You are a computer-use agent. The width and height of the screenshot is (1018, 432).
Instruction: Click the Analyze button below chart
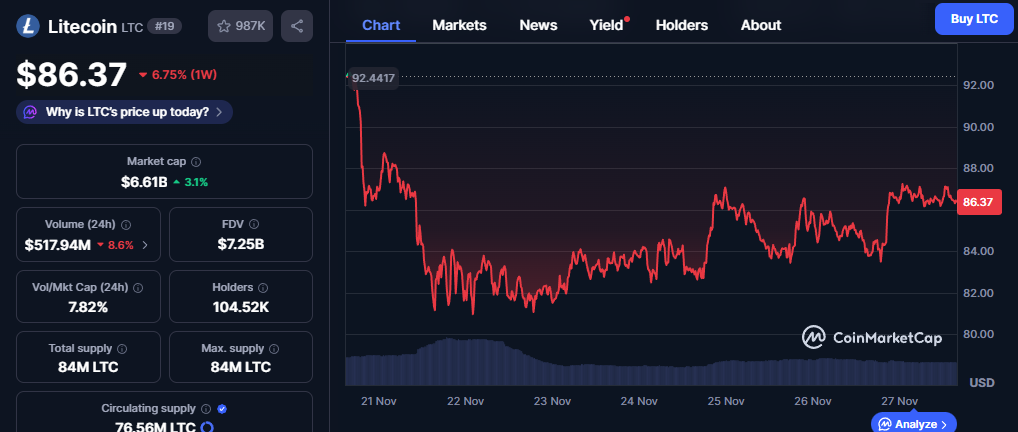click(x=913, y=424)
